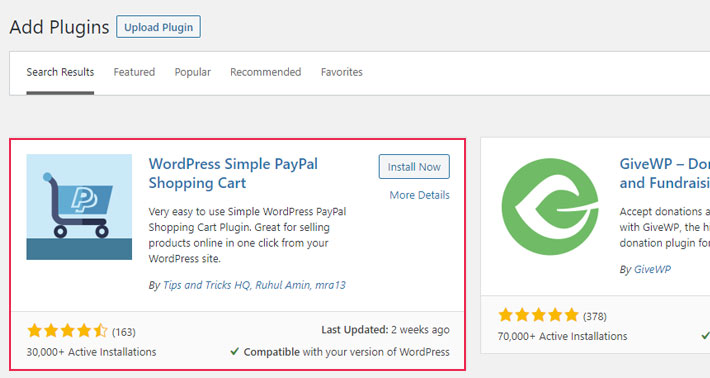Click the (163) ratings count
Screen dimensions: 710x378
point(124,332)
